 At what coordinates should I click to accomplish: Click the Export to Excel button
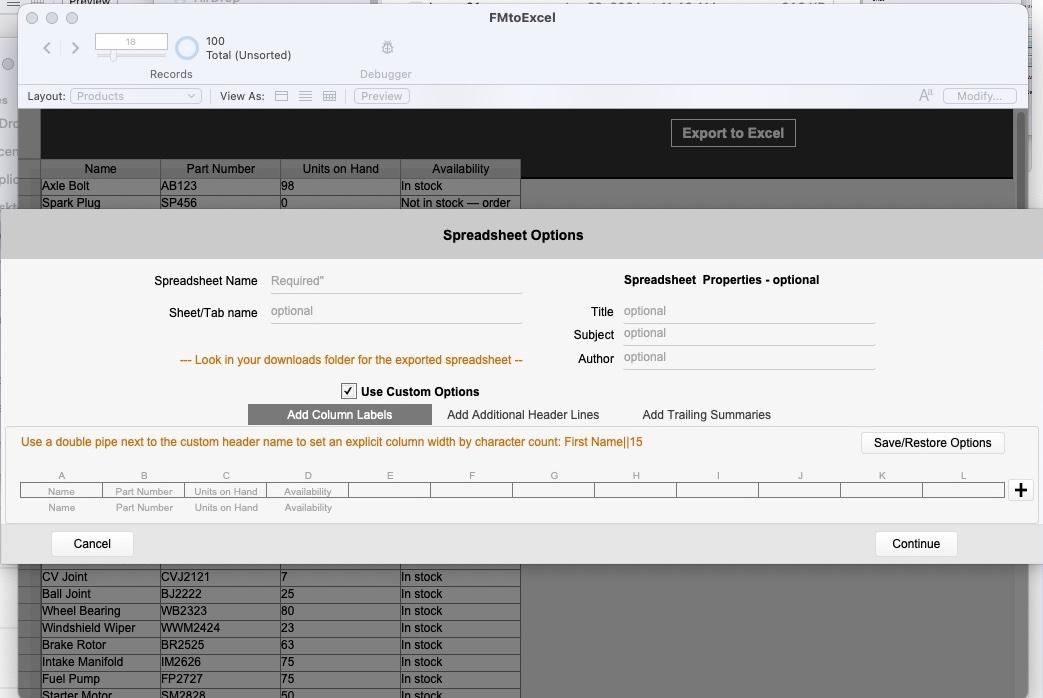733,132
